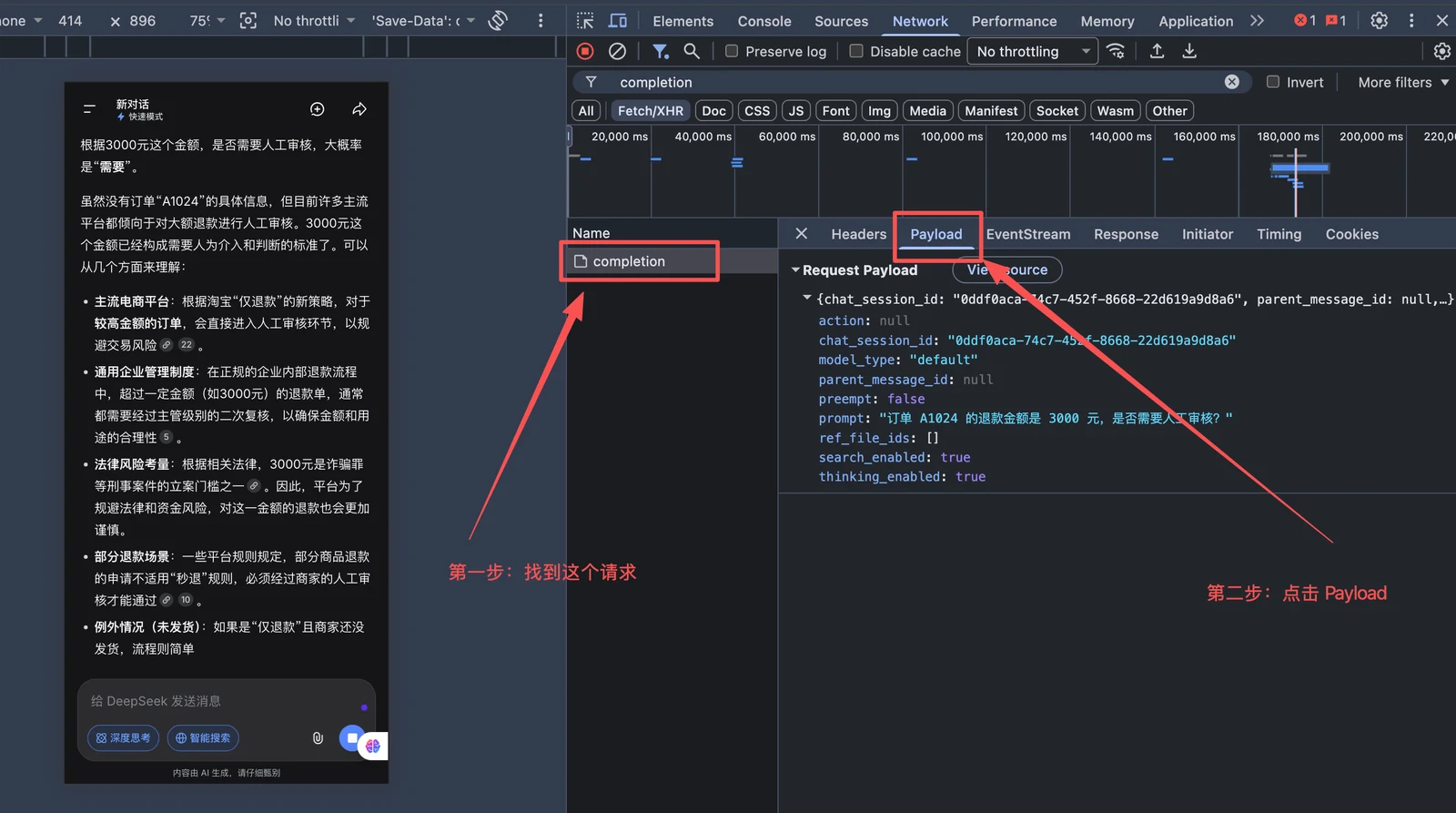
Task: Close the request details pane
Action: (801, 234)
